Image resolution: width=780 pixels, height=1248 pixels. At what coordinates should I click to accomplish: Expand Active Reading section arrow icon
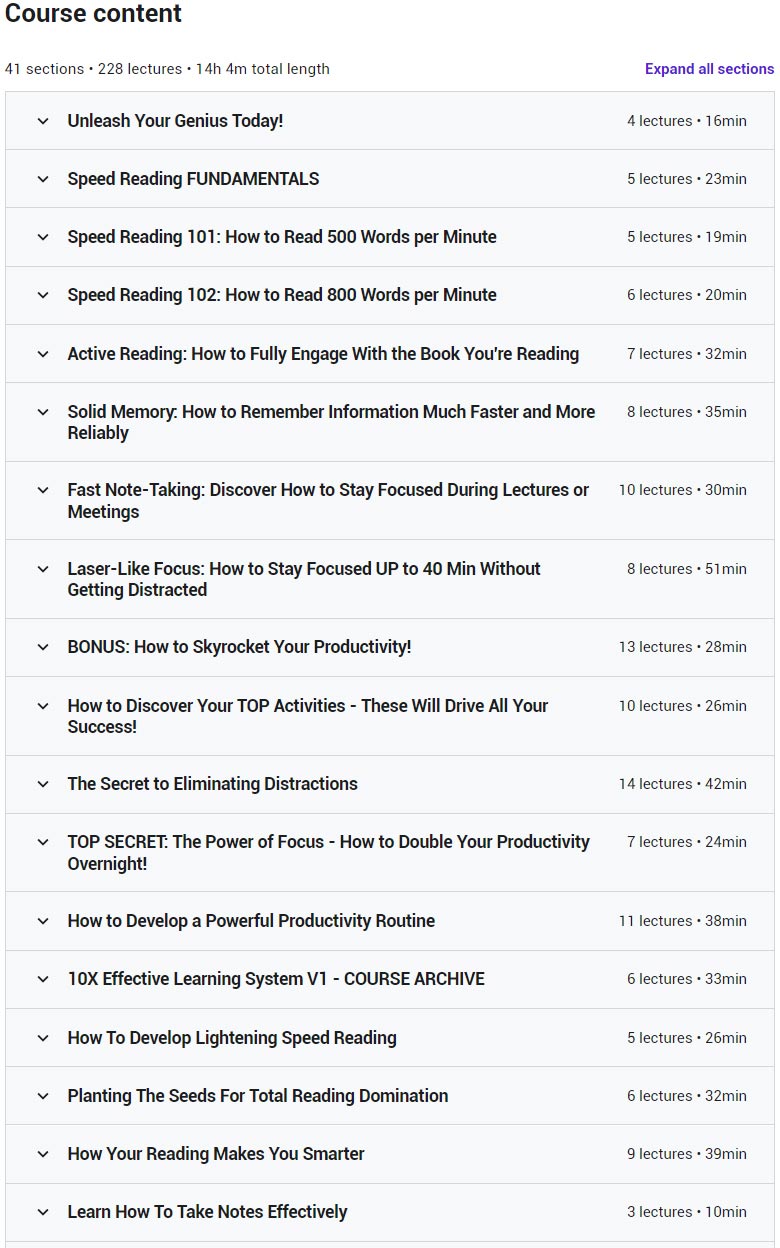(x=43, y=354)
